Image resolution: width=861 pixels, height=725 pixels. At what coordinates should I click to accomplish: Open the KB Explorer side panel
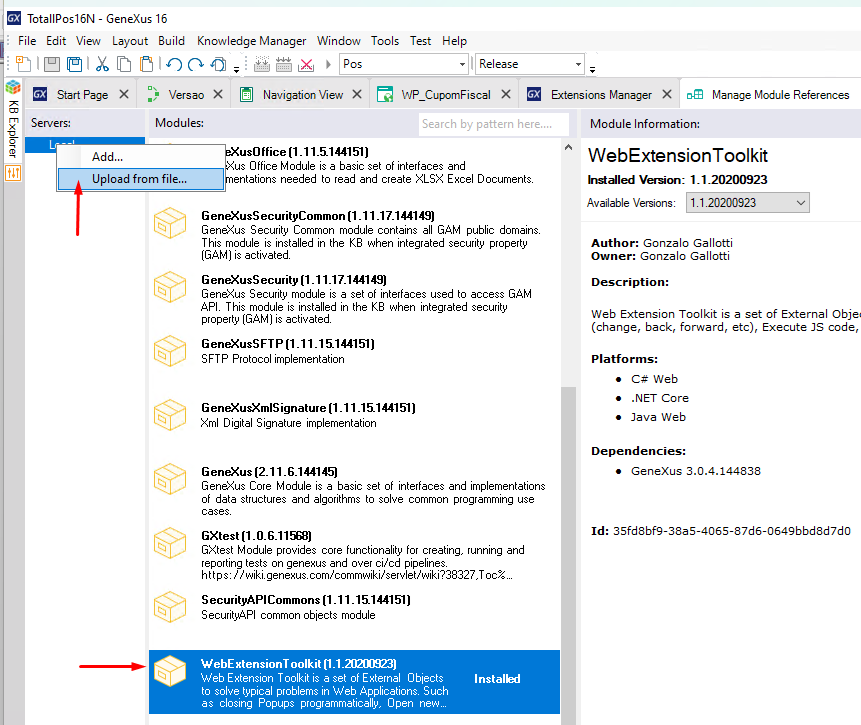click(x=13, y=119)
